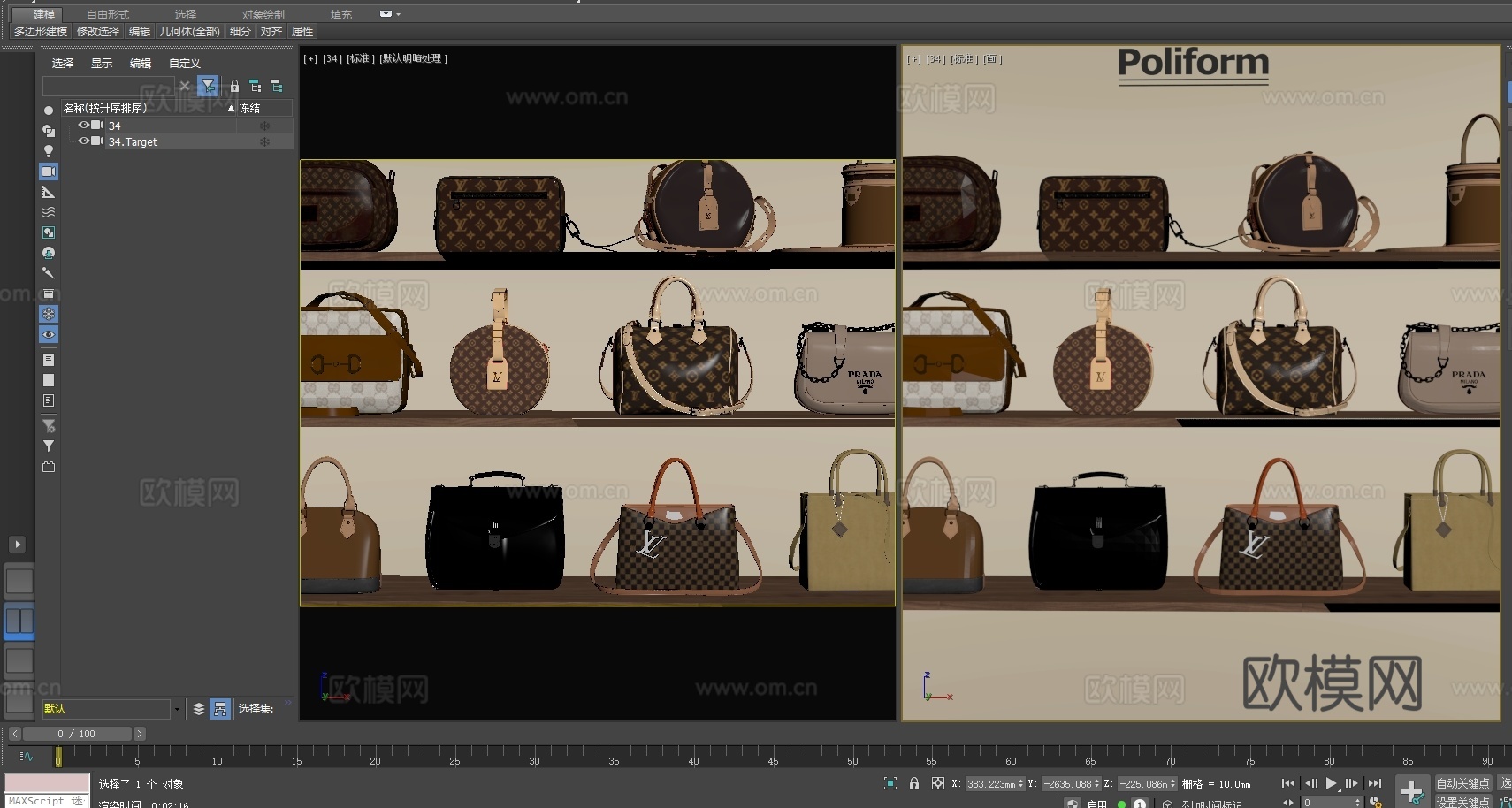Open the 选择 menu in Scene Explorer
This screenshot has height=808, width=1512.
pos(63,64)
